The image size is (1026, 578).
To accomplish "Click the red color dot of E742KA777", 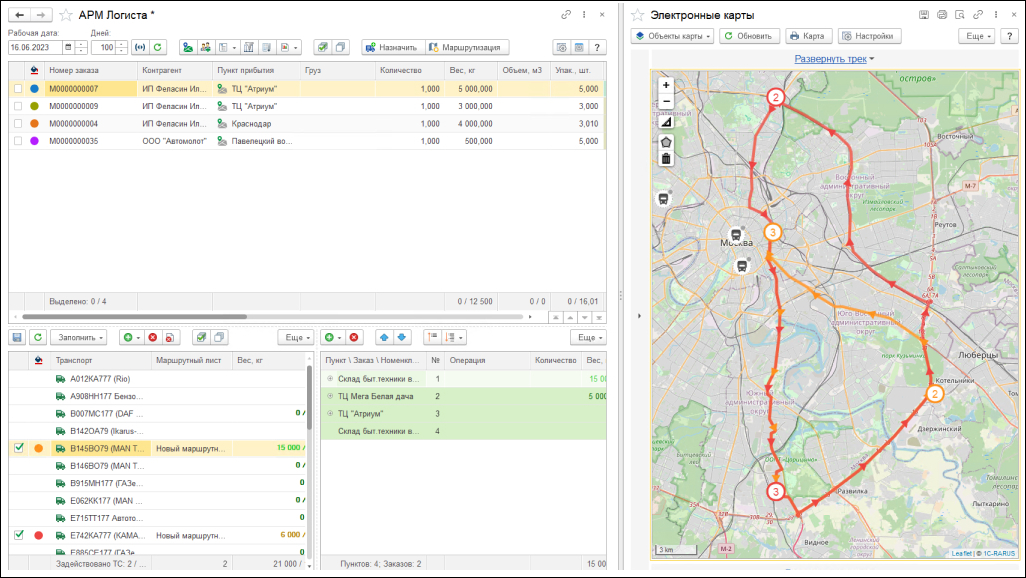I will pos(38,535).
